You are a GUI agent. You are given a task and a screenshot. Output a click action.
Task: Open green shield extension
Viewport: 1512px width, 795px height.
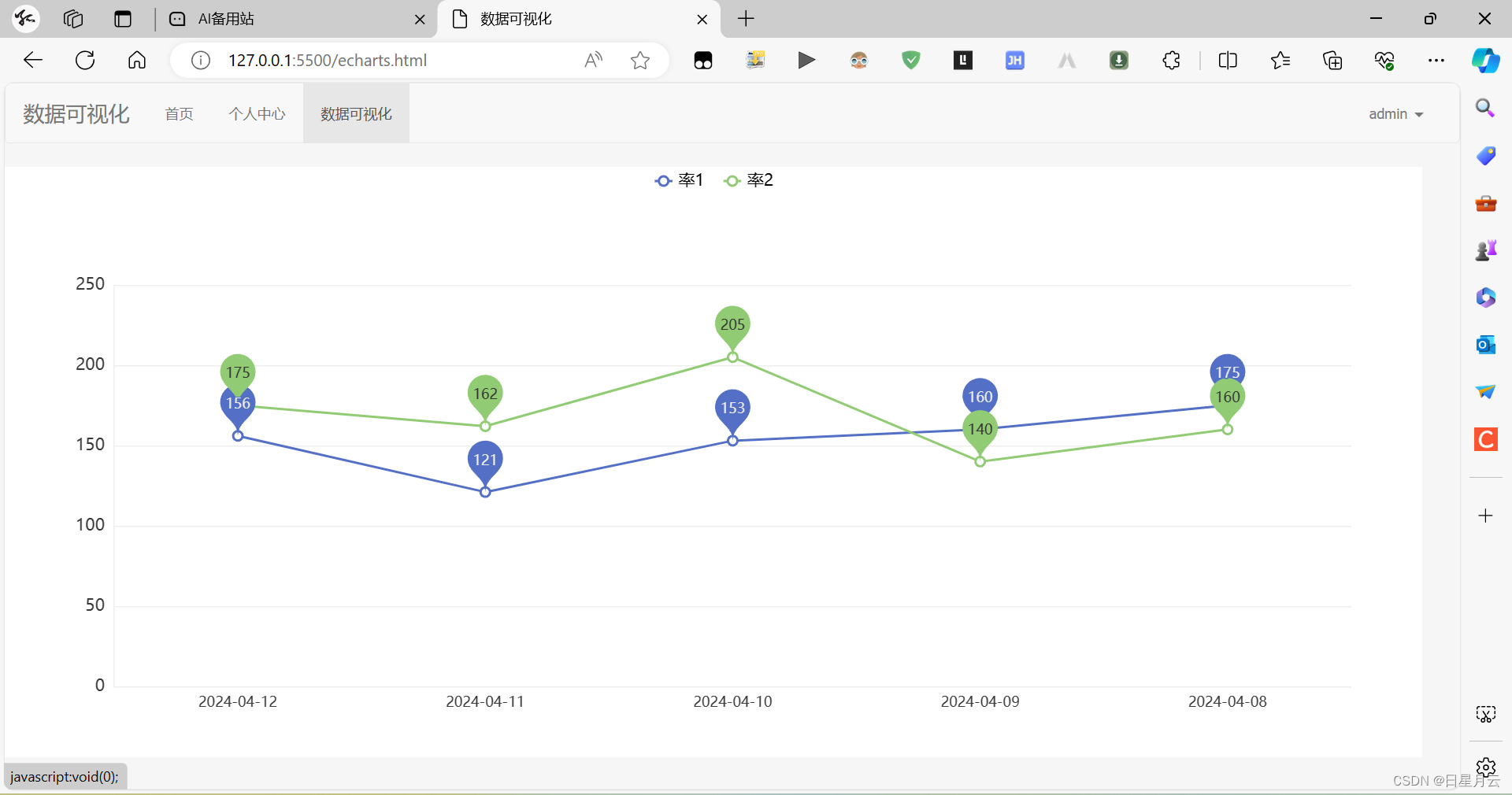(x=911, y=61)
